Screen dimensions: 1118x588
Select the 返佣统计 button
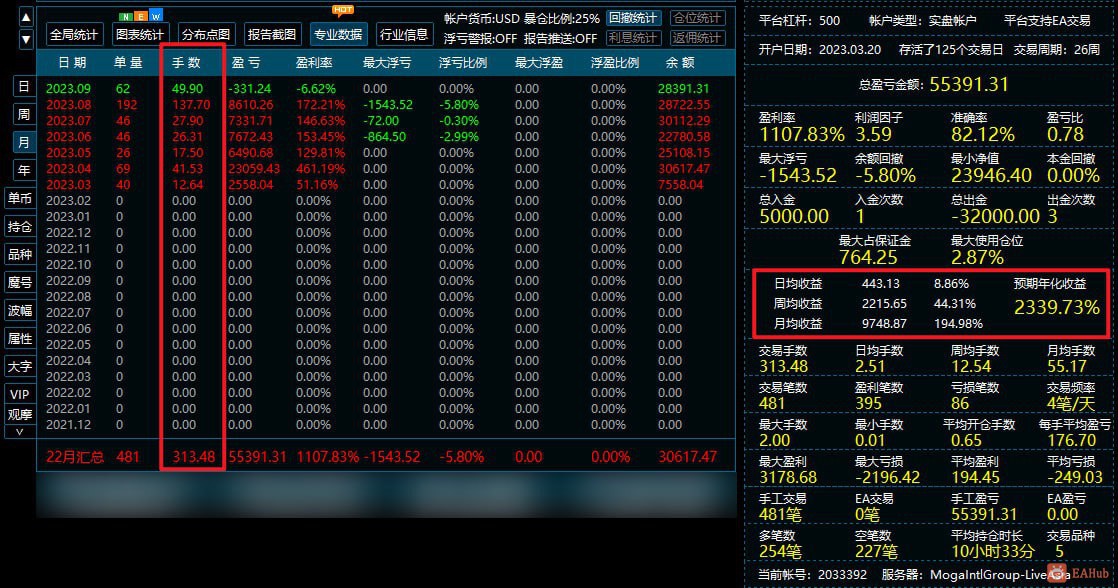698,38
